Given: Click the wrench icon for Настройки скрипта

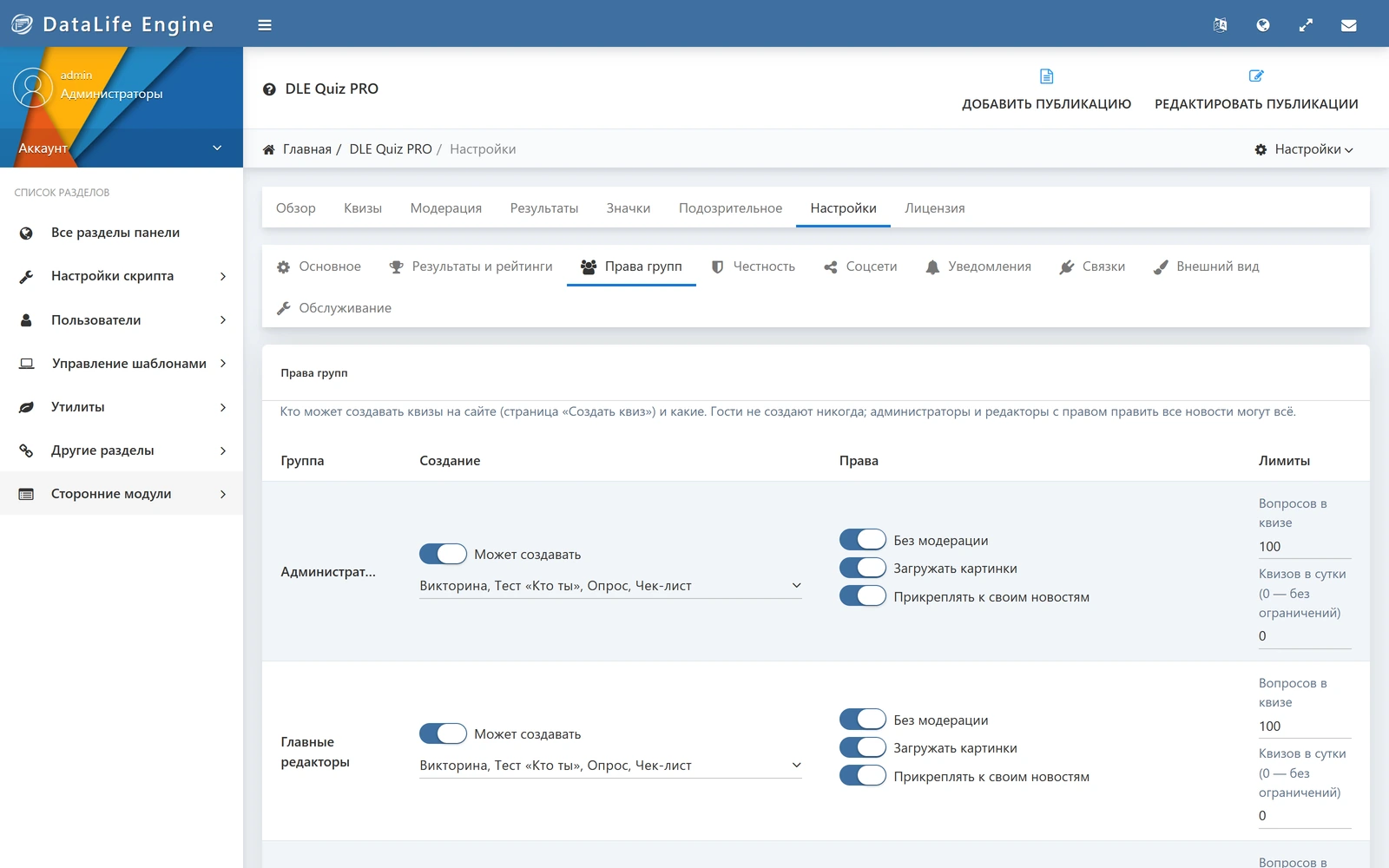Looking at the screenshot, I should pyautogui.click(x=26, y=276).
